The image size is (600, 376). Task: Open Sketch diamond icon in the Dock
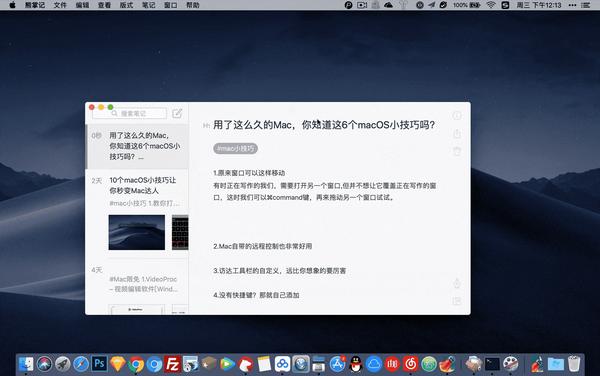pyautogui.click(x=118, y=364)
